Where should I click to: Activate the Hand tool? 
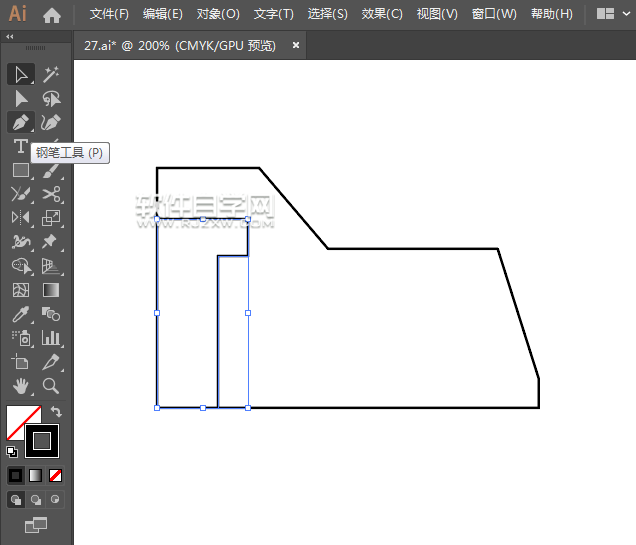(x=20, y=386)
